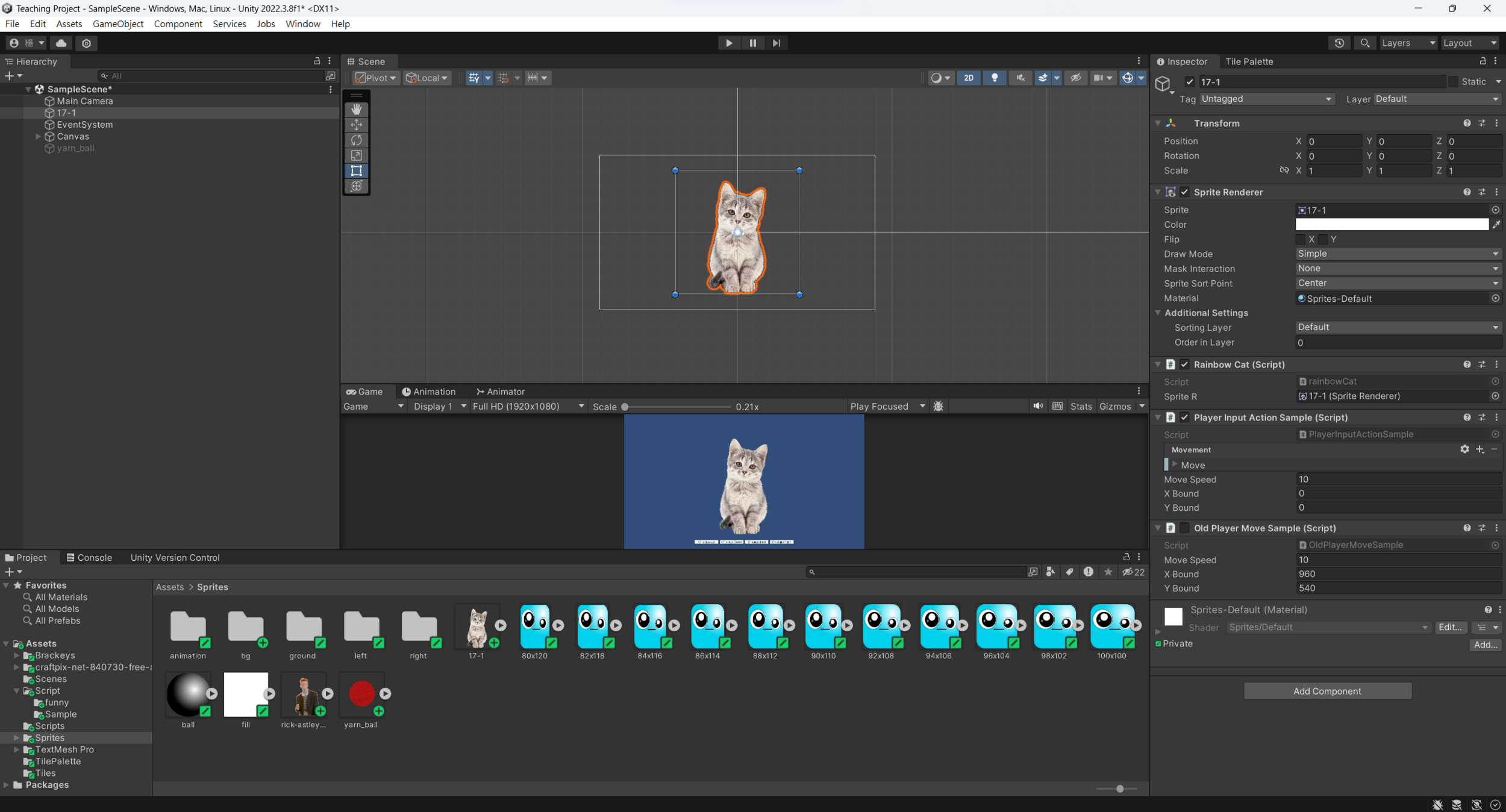The image size is (1506, 812).
Task: Open Undo History icon in top toolbar
Action: (1339, 43)
